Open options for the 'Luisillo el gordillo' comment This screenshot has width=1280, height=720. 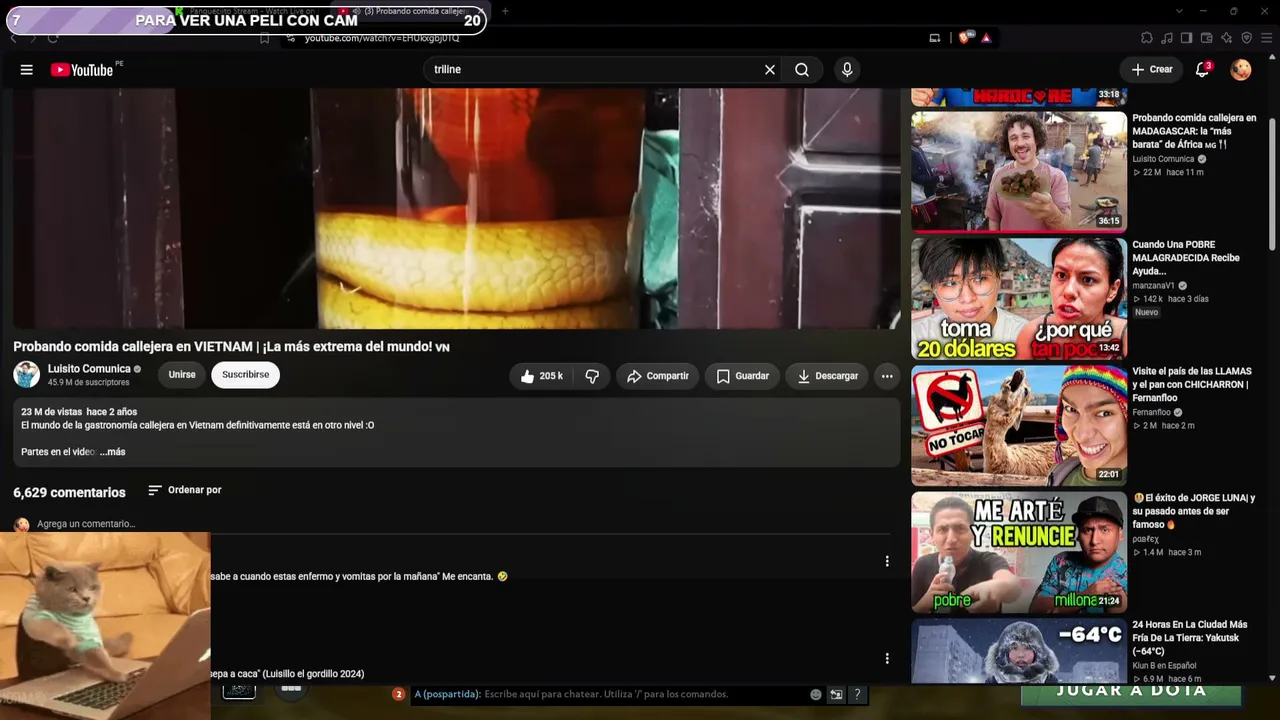(x=887, y=658)
